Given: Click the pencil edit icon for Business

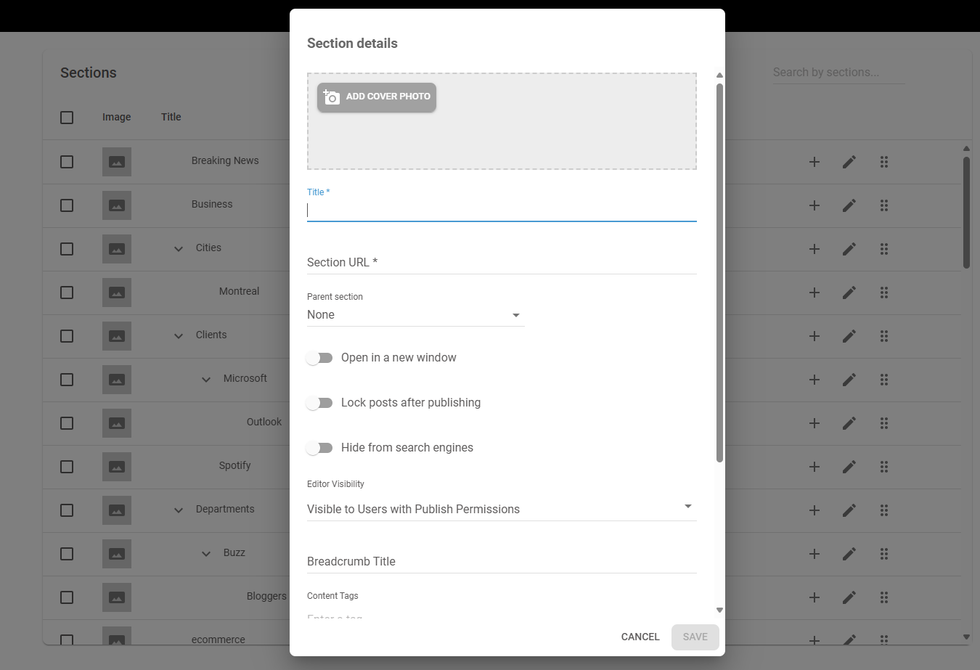Looking at the screenshot, I should point(849,206).
